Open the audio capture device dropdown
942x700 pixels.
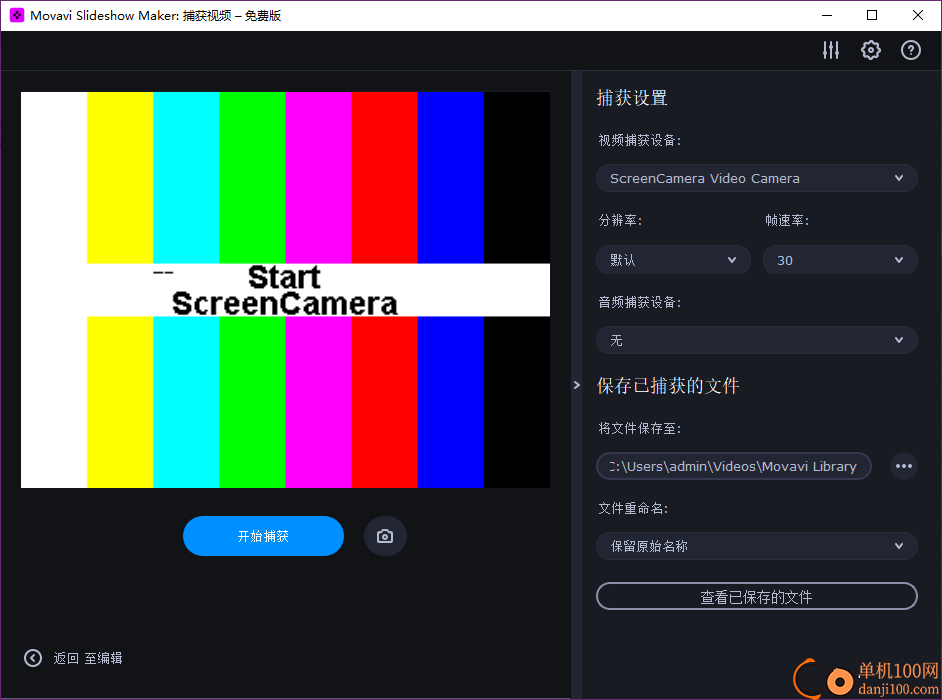click(756, 340)
